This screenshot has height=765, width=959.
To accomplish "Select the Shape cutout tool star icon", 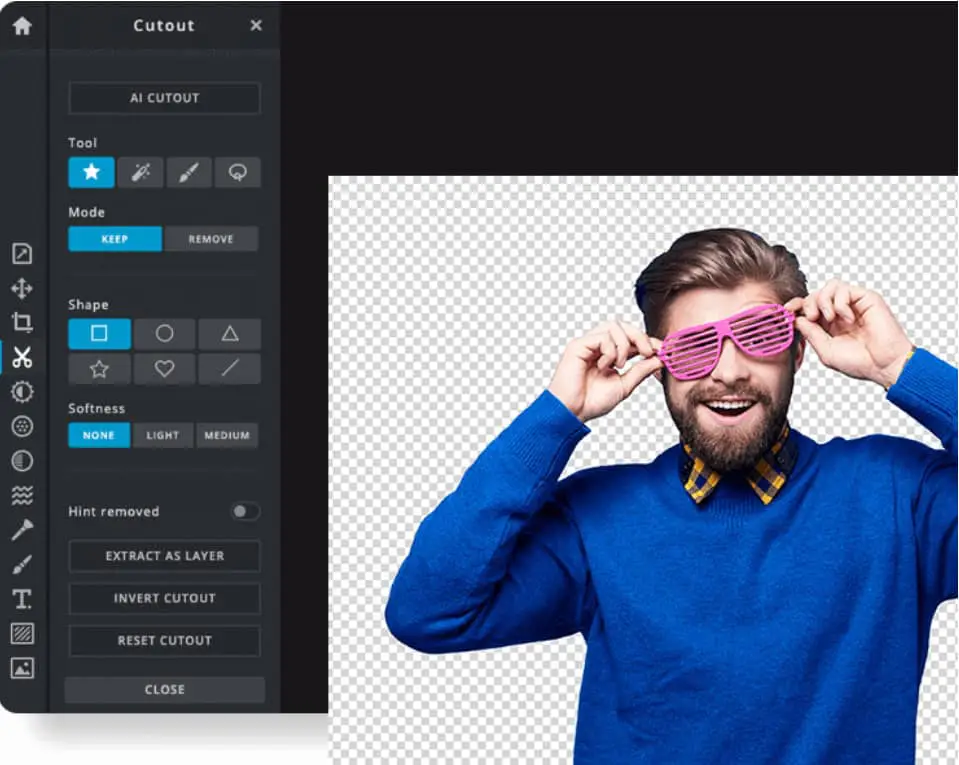I will pyautogui.click(x=92, y=172).
